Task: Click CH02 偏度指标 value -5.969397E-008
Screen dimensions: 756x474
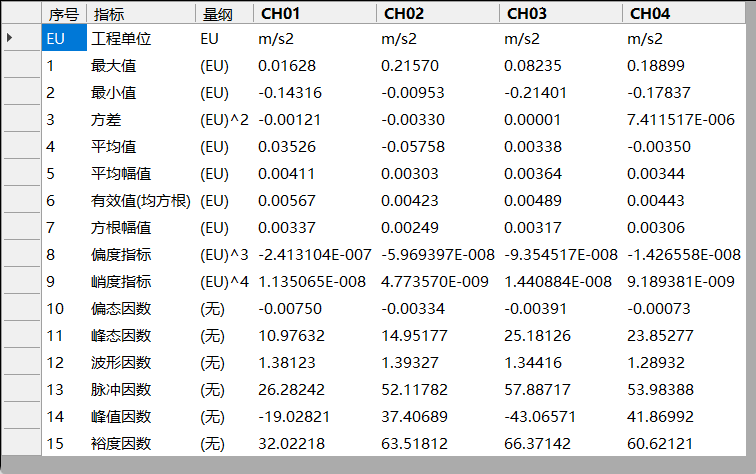Action: coord(436,254)
